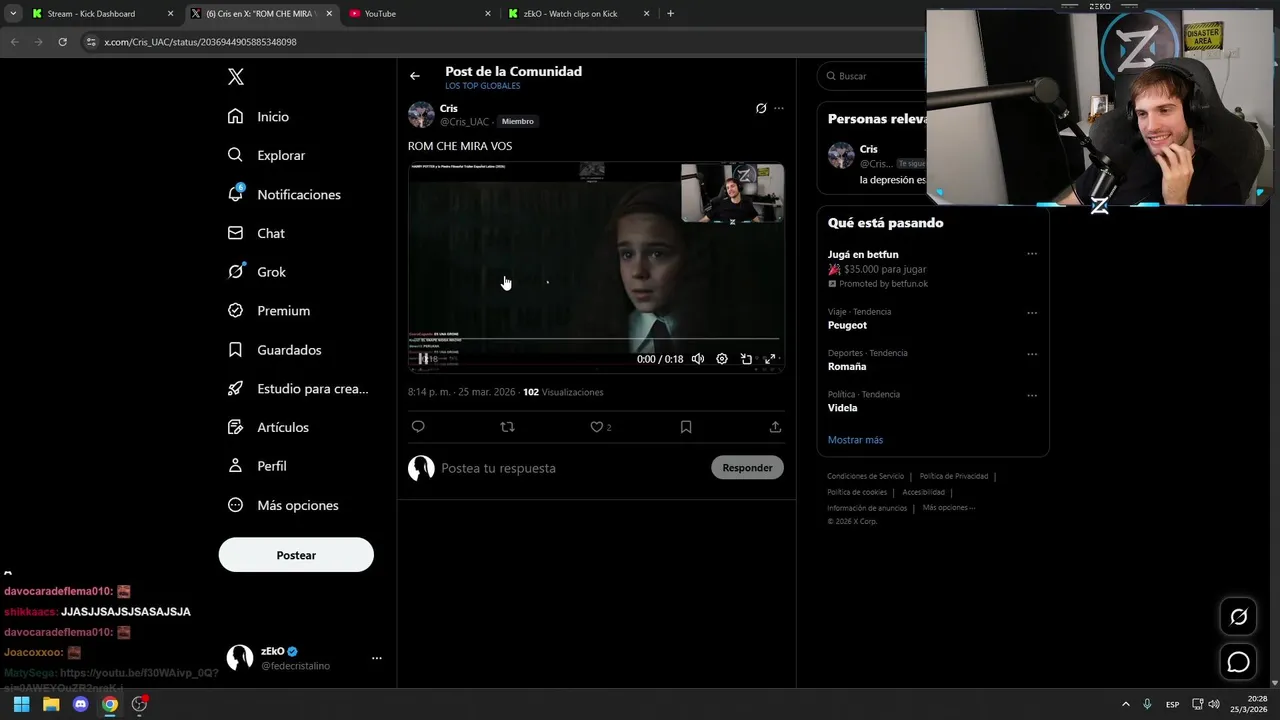Switch to zEkO - Watch clips on Kick tab
Screen dimensions: 1280x720
[578, 14]
